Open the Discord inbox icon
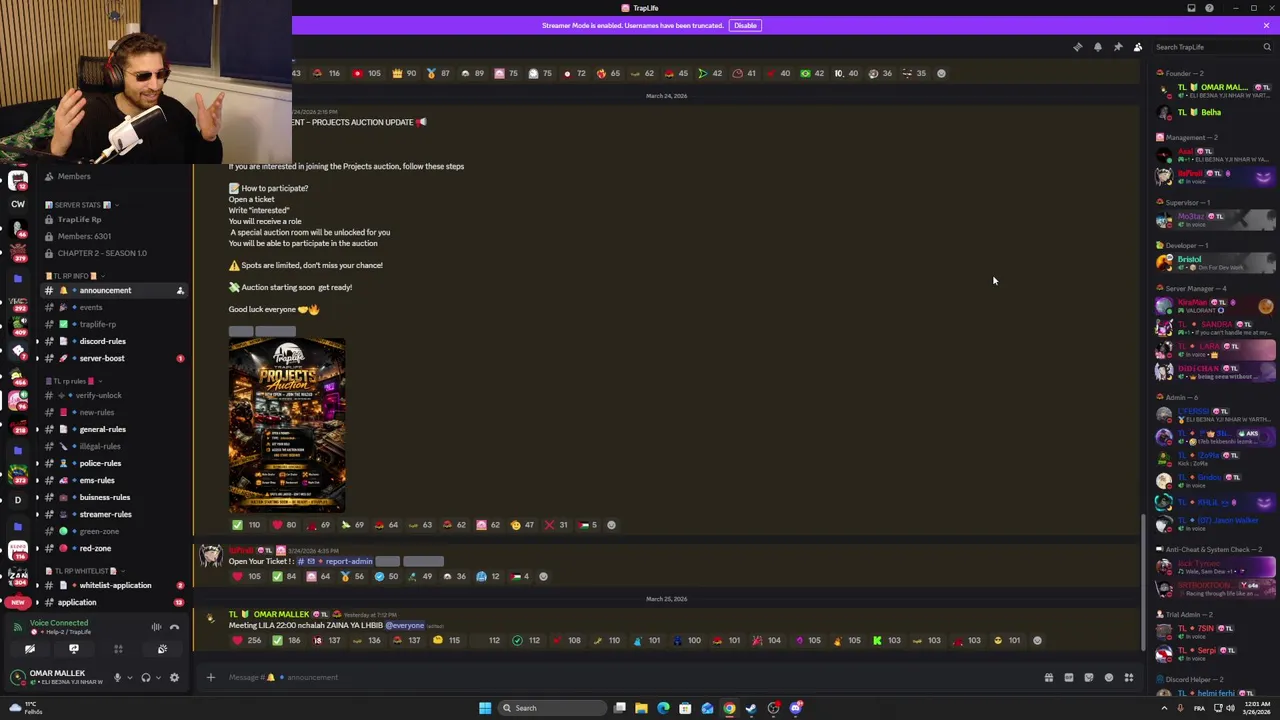 click(1191, 8)
